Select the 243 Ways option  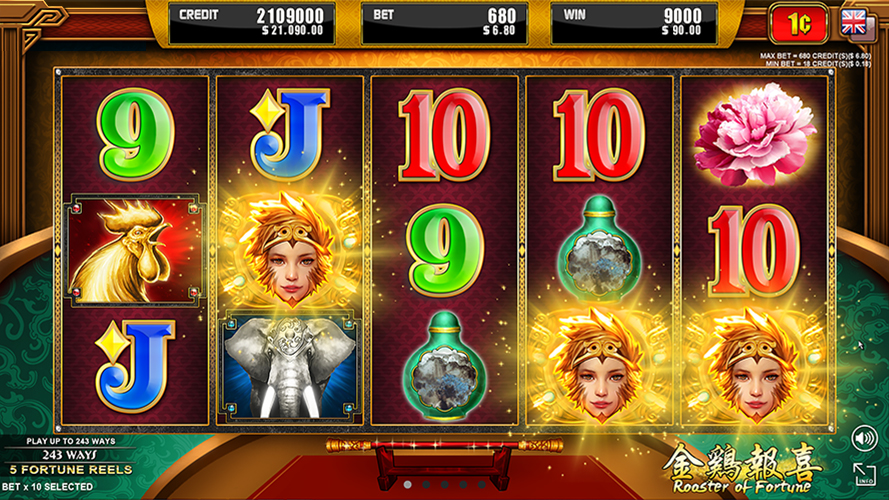tap(69, 455)
